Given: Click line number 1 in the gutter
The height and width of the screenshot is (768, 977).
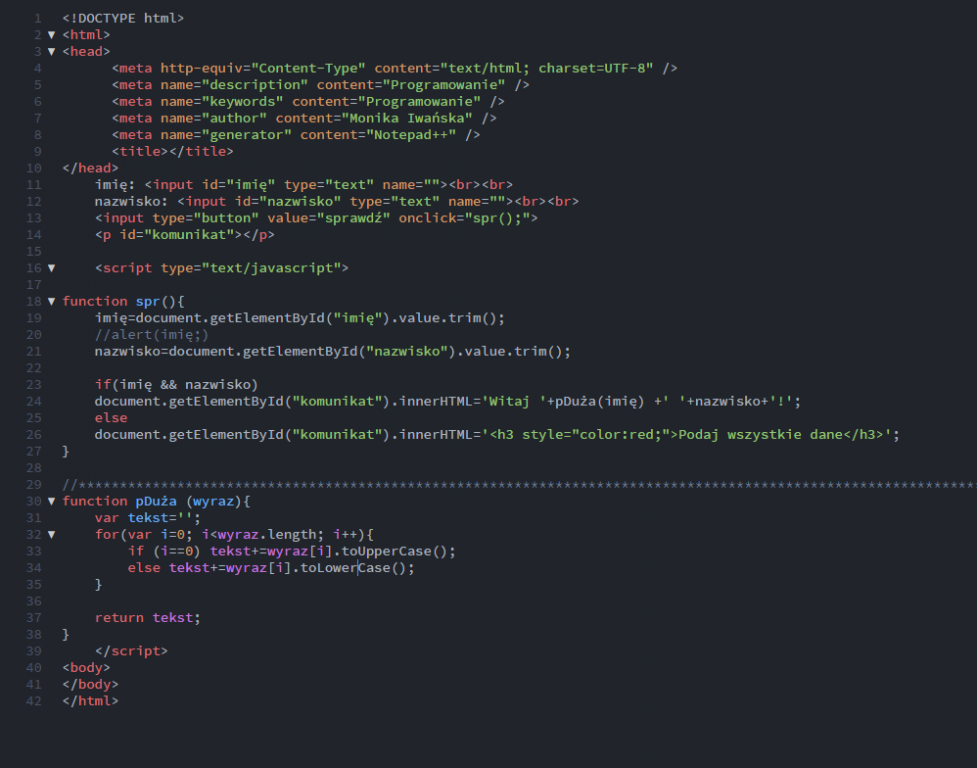Looking at the screenshot, I should [38, 18].
